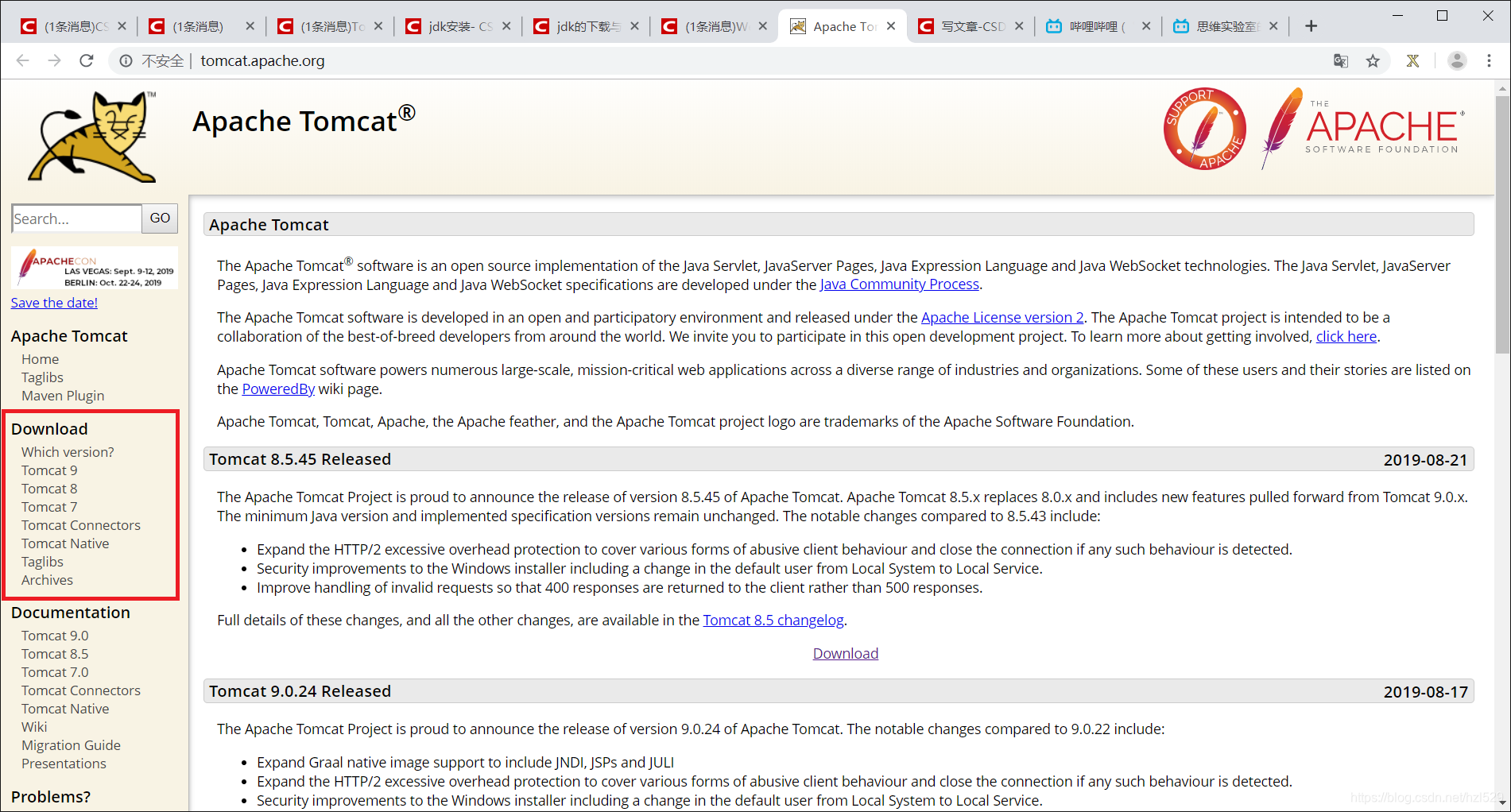Open the site info icon beside 不安全
This screenshot has height=812, width=1511.
[126, 60]
